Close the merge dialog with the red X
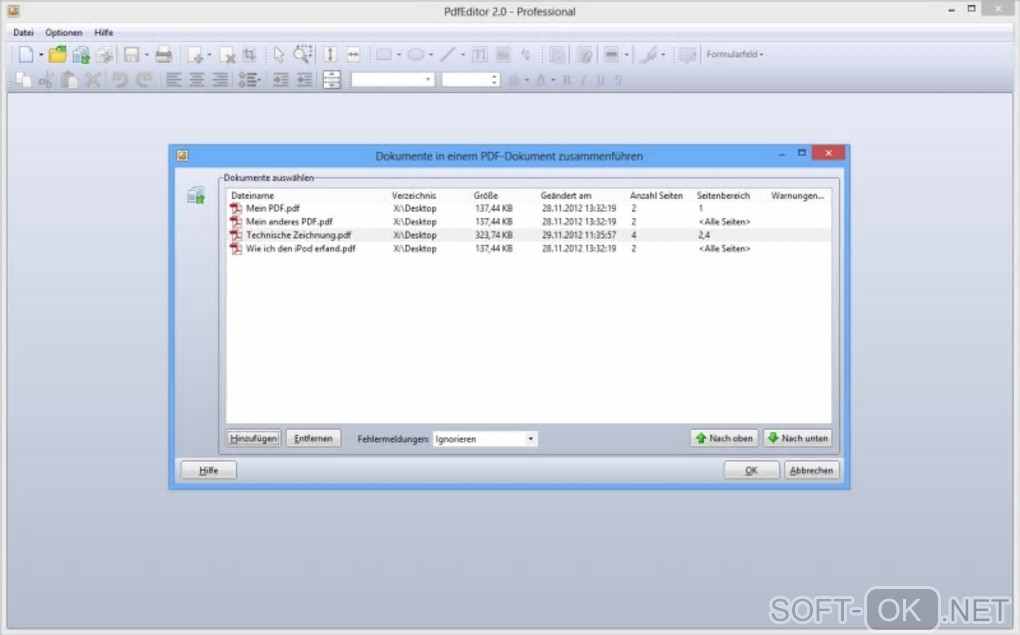Screen dimensions: 1020x635 (x=828, y=153)
